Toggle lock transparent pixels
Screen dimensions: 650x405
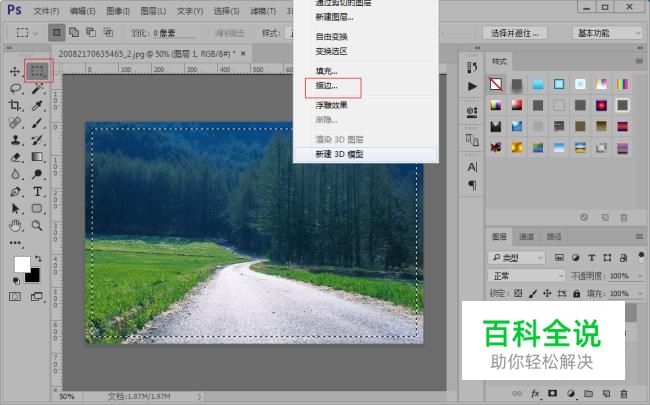[x=518, y=293]
